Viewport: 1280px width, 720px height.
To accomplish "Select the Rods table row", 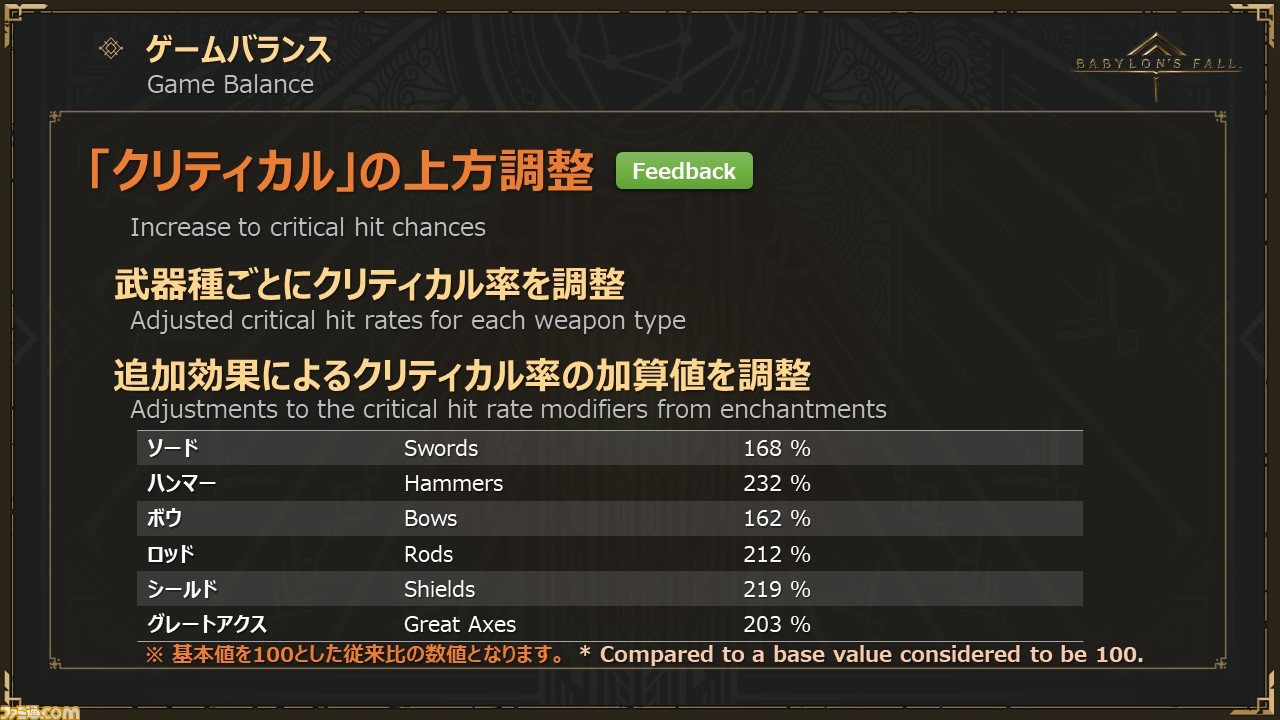I will click(x=609, y=554).
